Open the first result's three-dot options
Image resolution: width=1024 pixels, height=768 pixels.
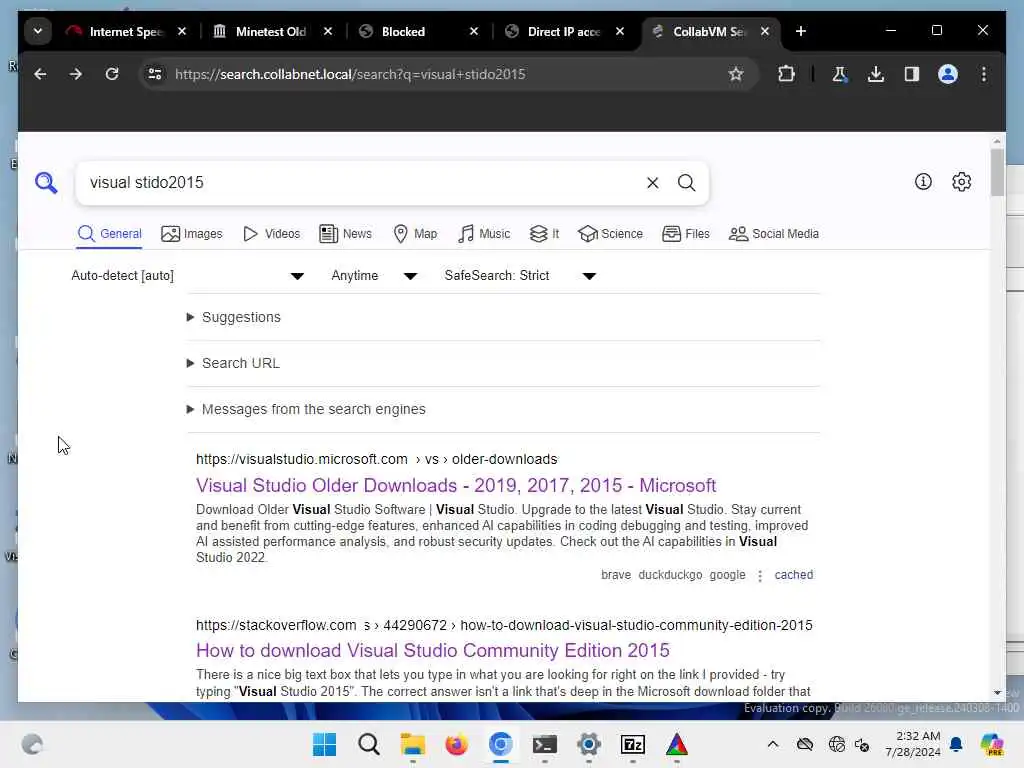point(760,576)
